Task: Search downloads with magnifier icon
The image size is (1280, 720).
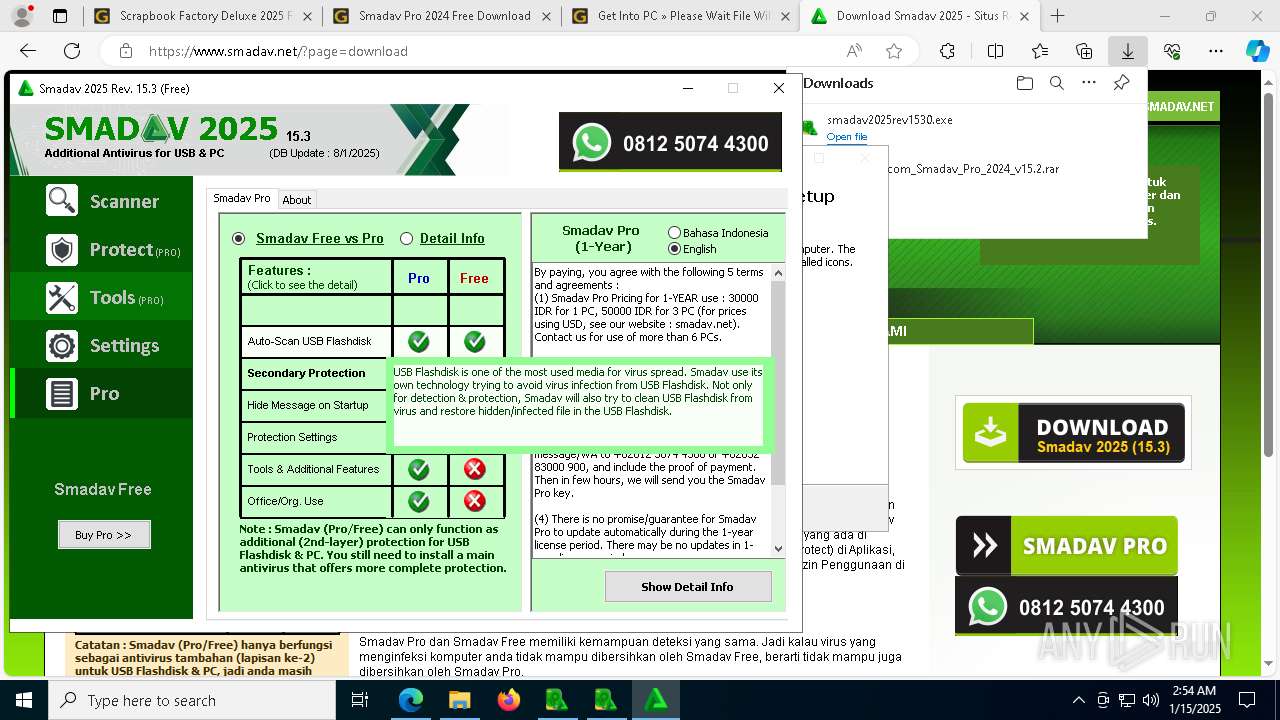Action: (x=1056, y=83)
